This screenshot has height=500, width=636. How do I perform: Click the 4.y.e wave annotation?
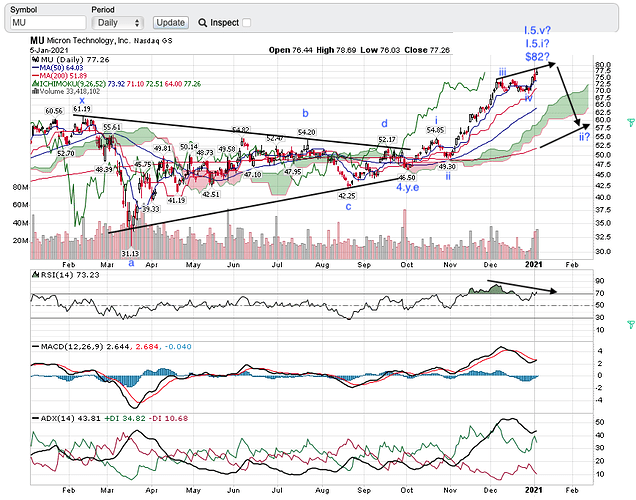[407, 187]
